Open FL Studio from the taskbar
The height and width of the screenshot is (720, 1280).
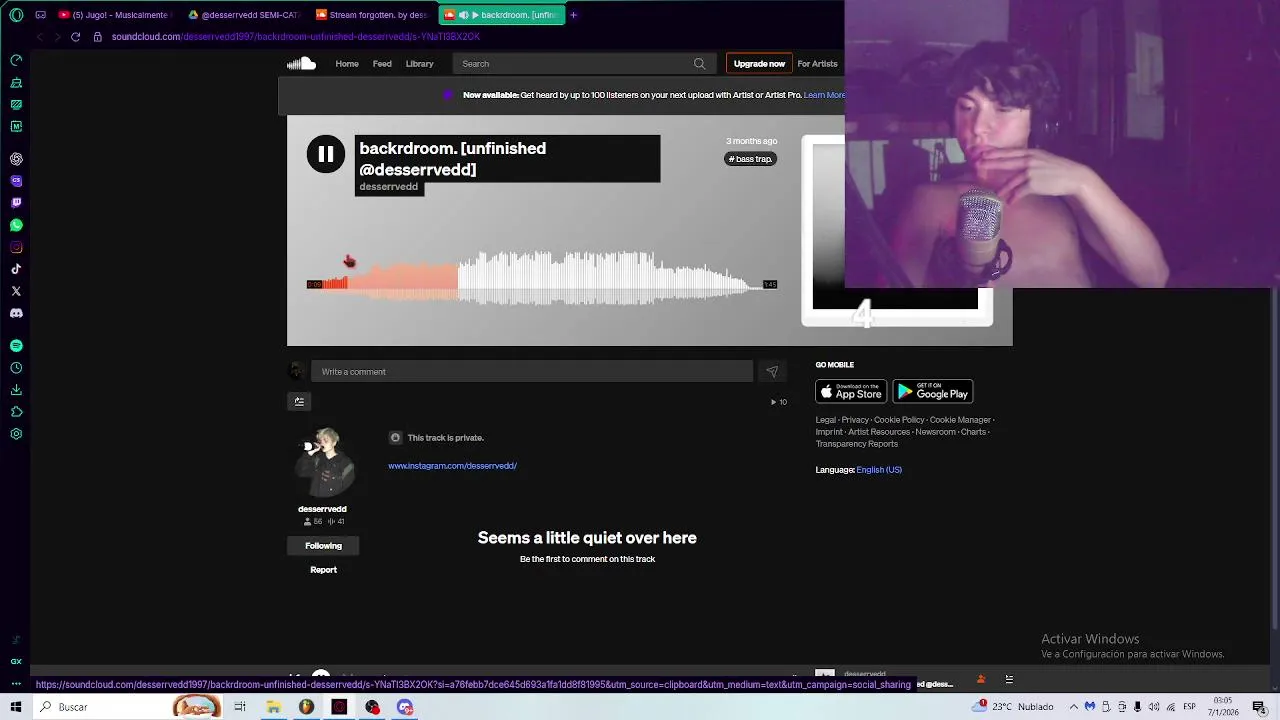coord(306,707)
